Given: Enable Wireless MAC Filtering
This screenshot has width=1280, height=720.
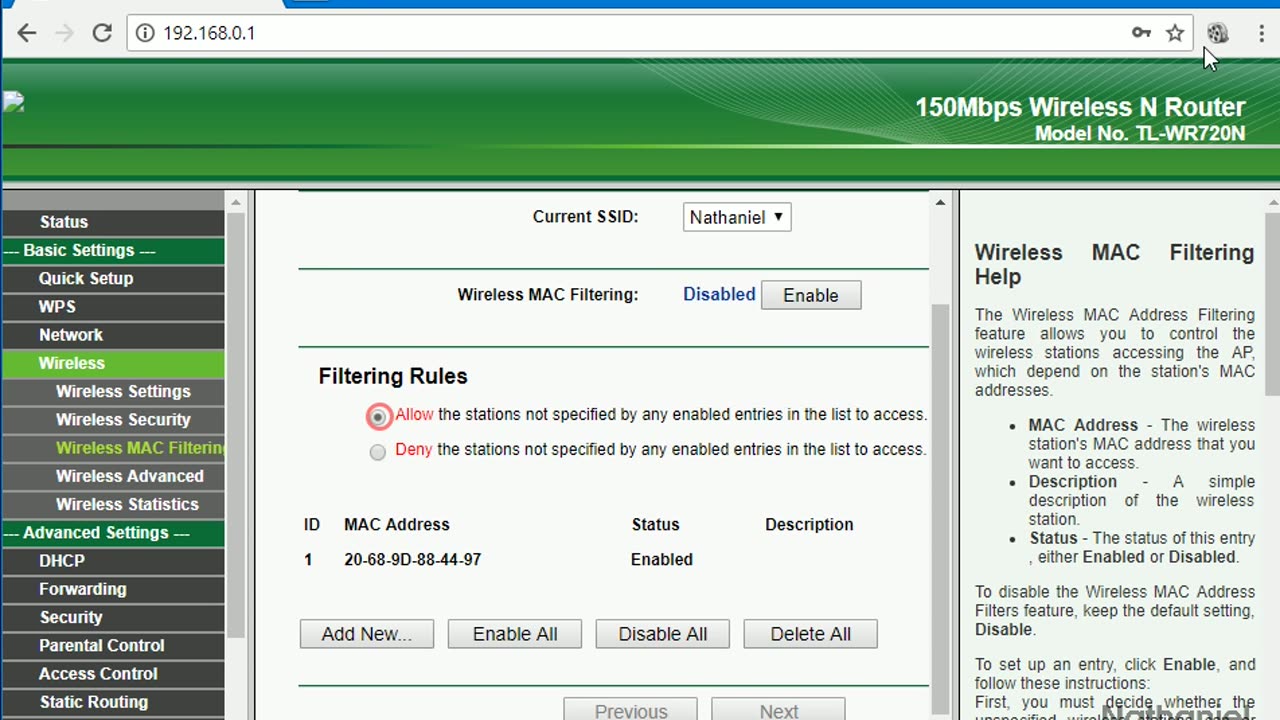Looking at the screenshot, I should (811, 295).
